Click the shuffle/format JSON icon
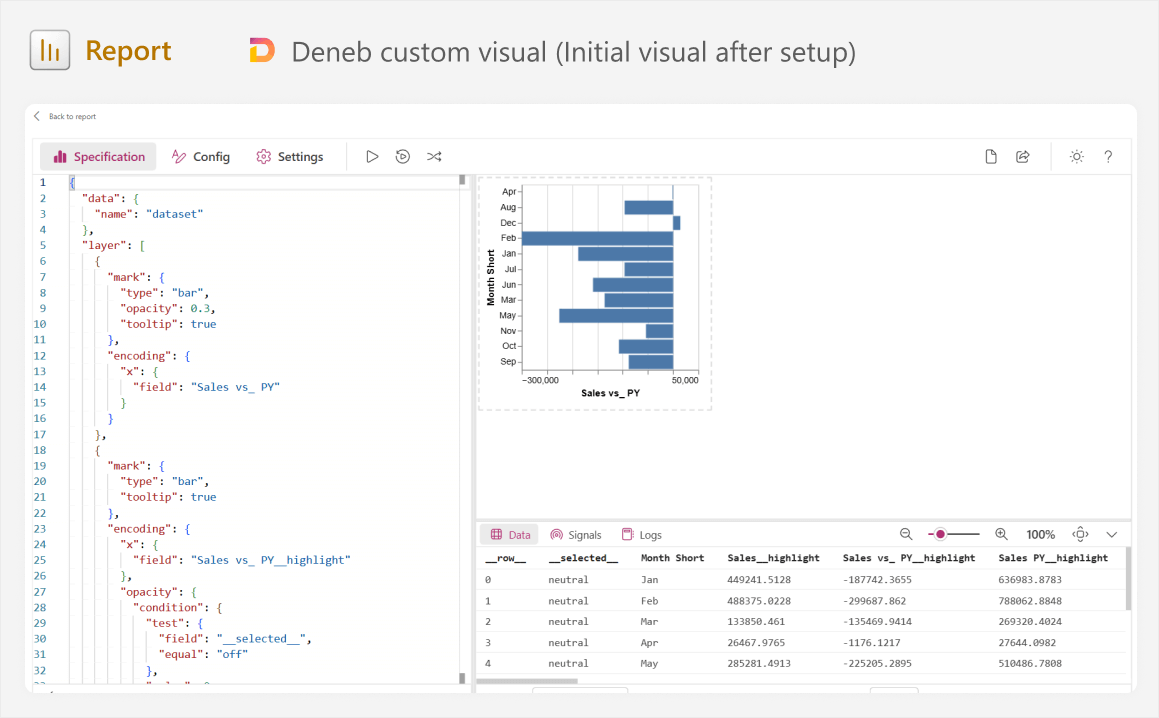1159x718 pixels. [434, 157]
